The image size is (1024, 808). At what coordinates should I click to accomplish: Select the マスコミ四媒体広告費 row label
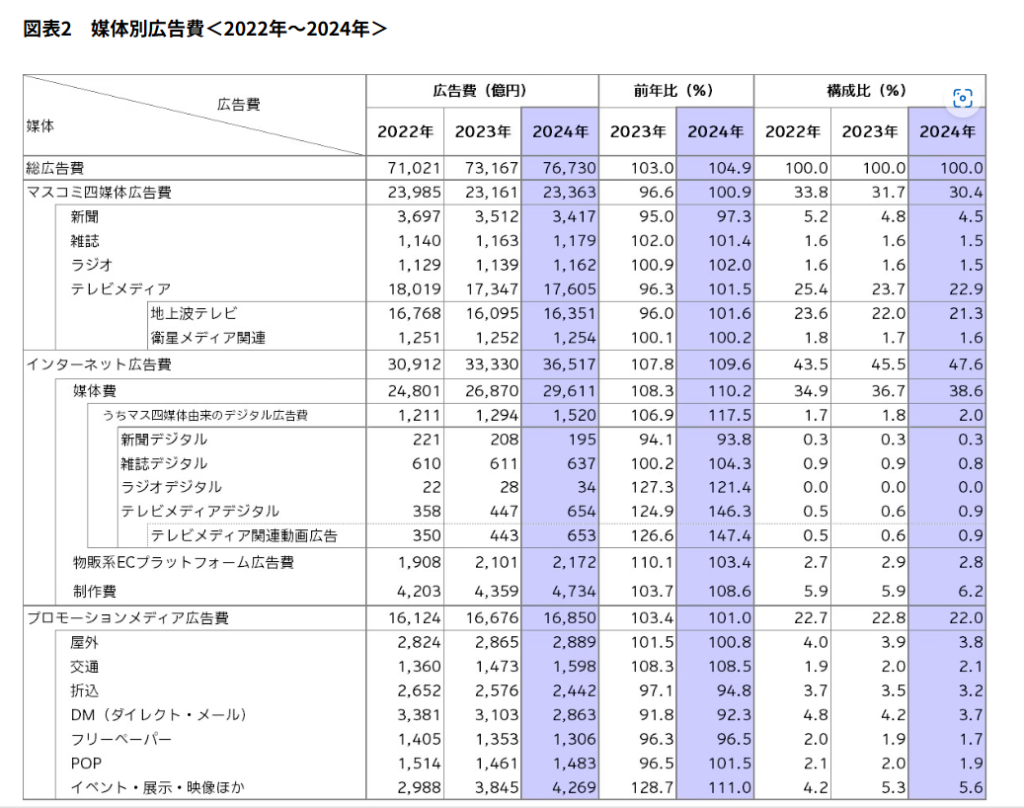point(98,192)
